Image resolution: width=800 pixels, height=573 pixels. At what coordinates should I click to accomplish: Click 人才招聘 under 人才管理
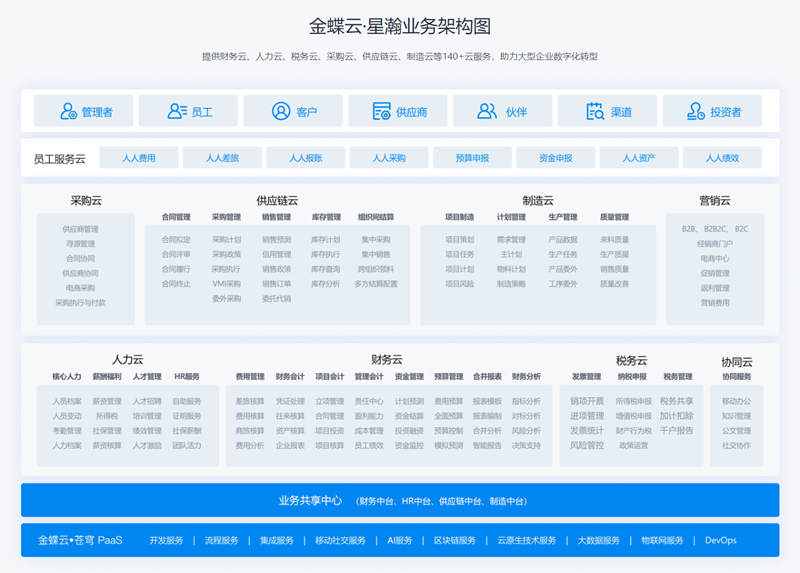tap(147, 401)
